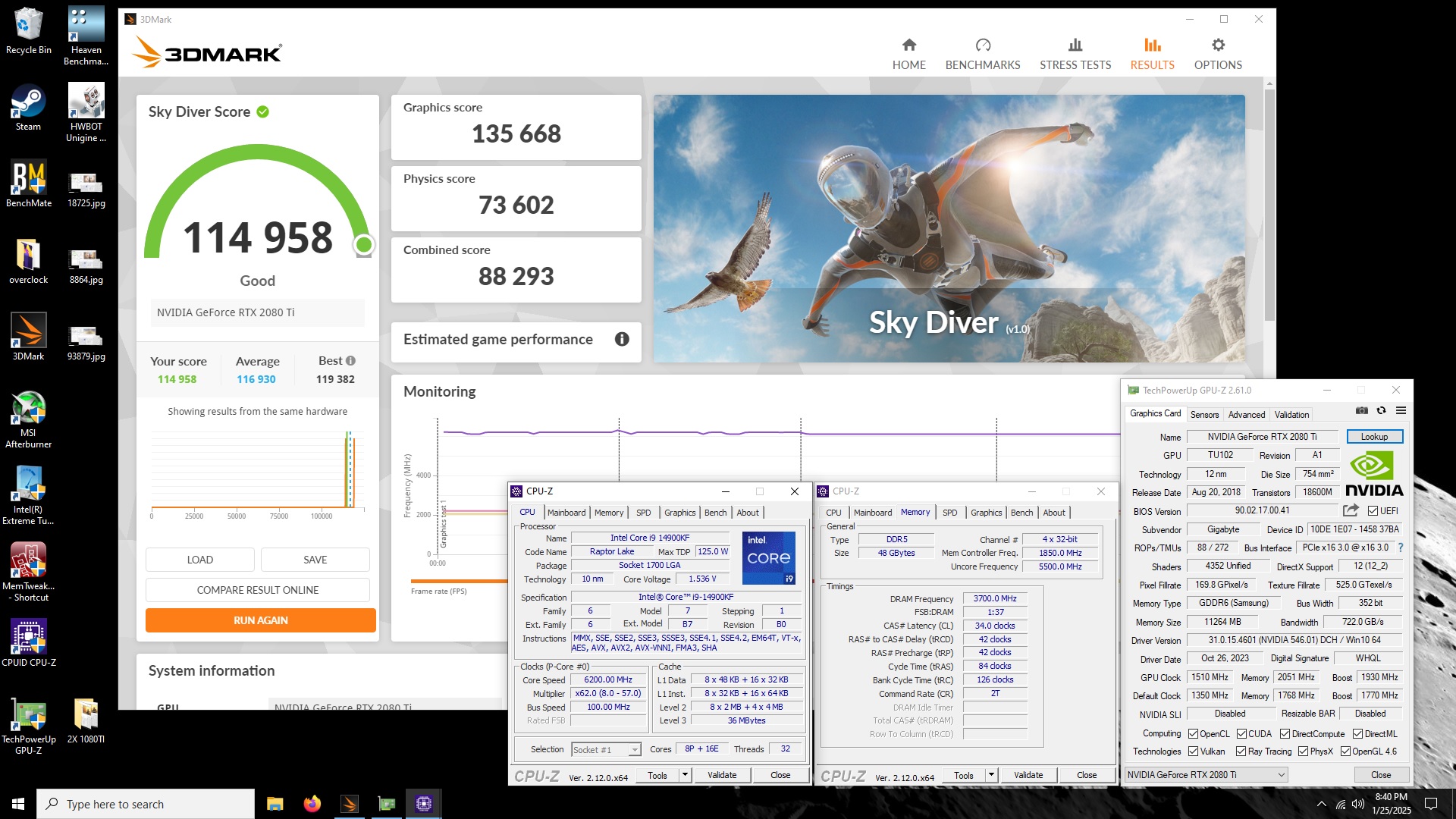
Task: Open CPU-Z Socket #1 selection dropdown
Action: pos(606,750)
